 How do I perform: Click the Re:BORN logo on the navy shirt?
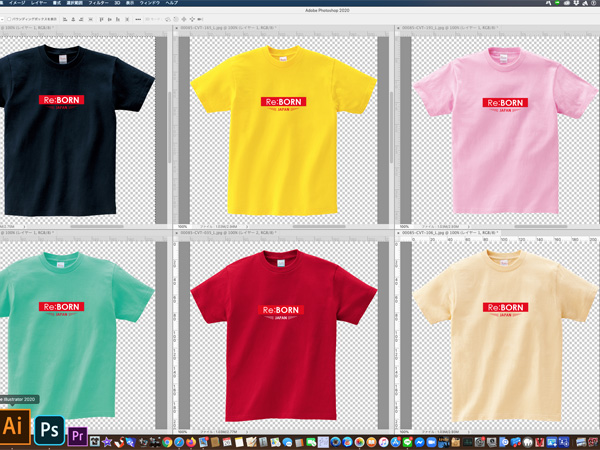[60, 101]
